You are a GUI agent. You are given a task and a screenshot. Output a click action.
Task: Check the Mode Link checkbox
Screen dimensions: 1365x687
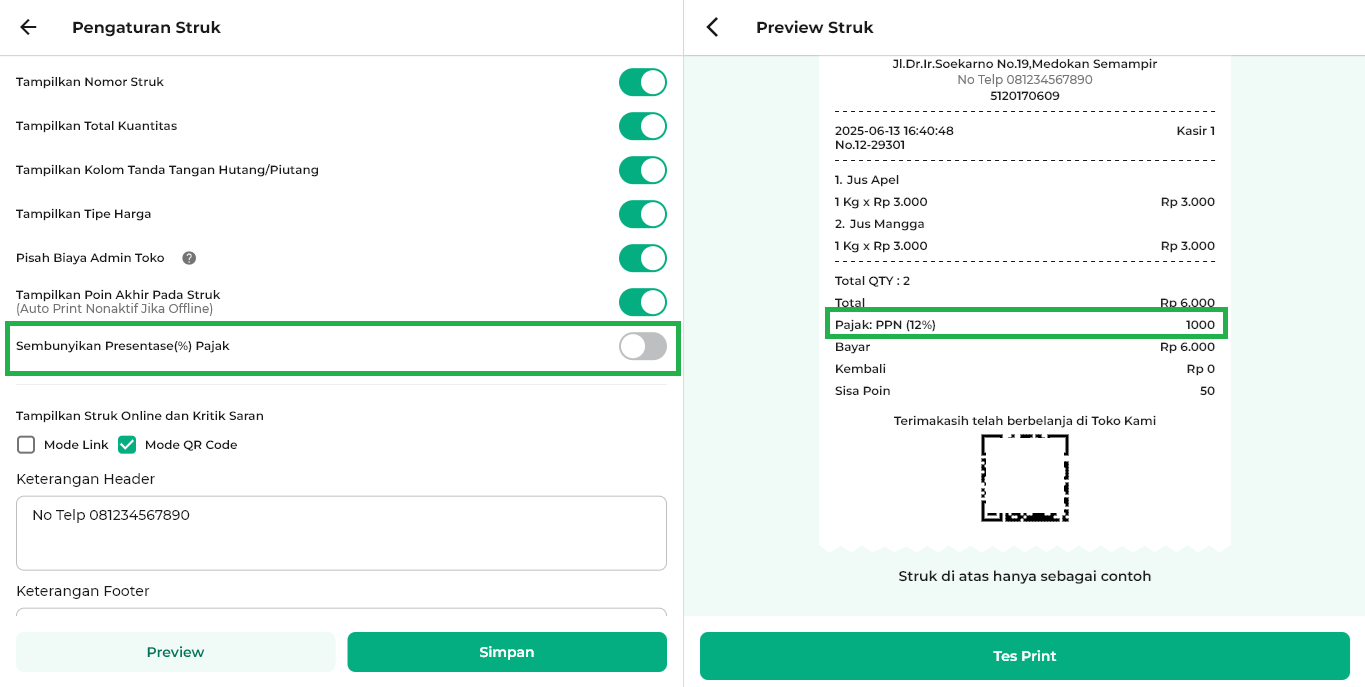click(x=26, y=445)
